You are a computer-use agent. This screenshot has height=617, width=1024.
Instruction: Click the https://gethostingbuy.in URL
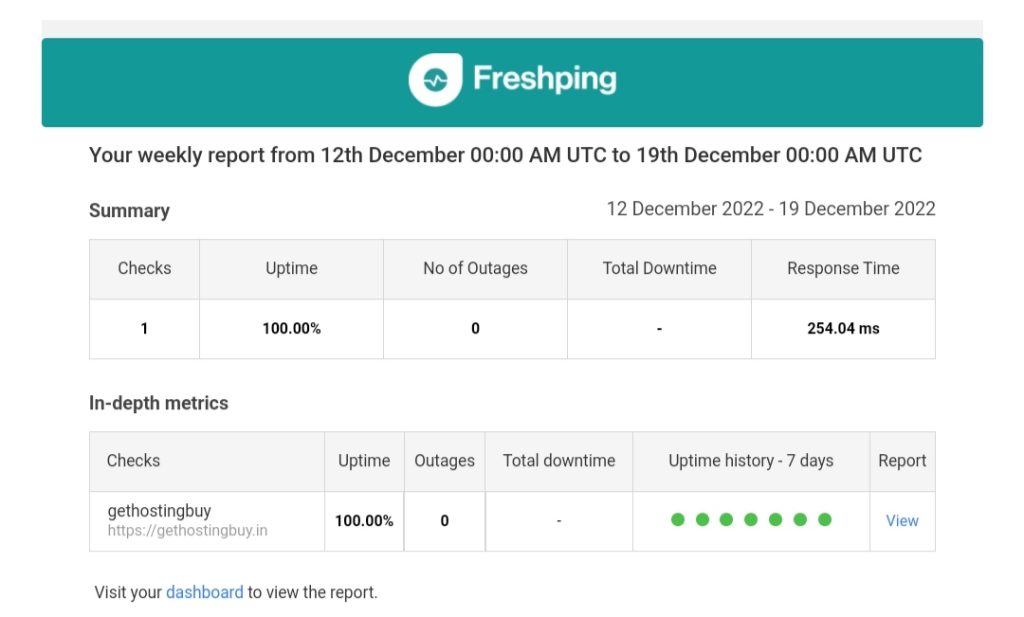coord(187,530)
